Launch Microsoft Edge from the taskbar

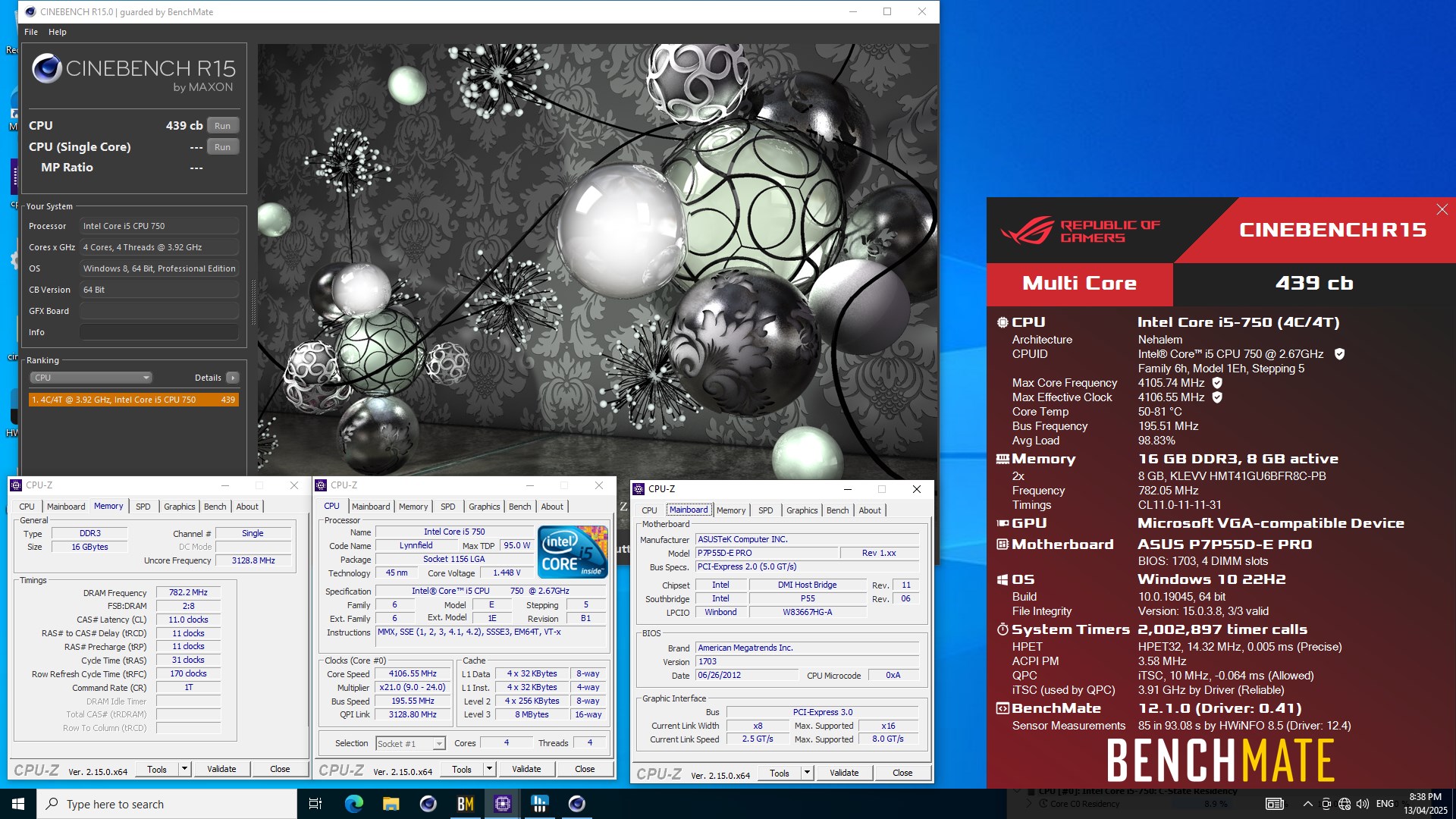[353, 804]
